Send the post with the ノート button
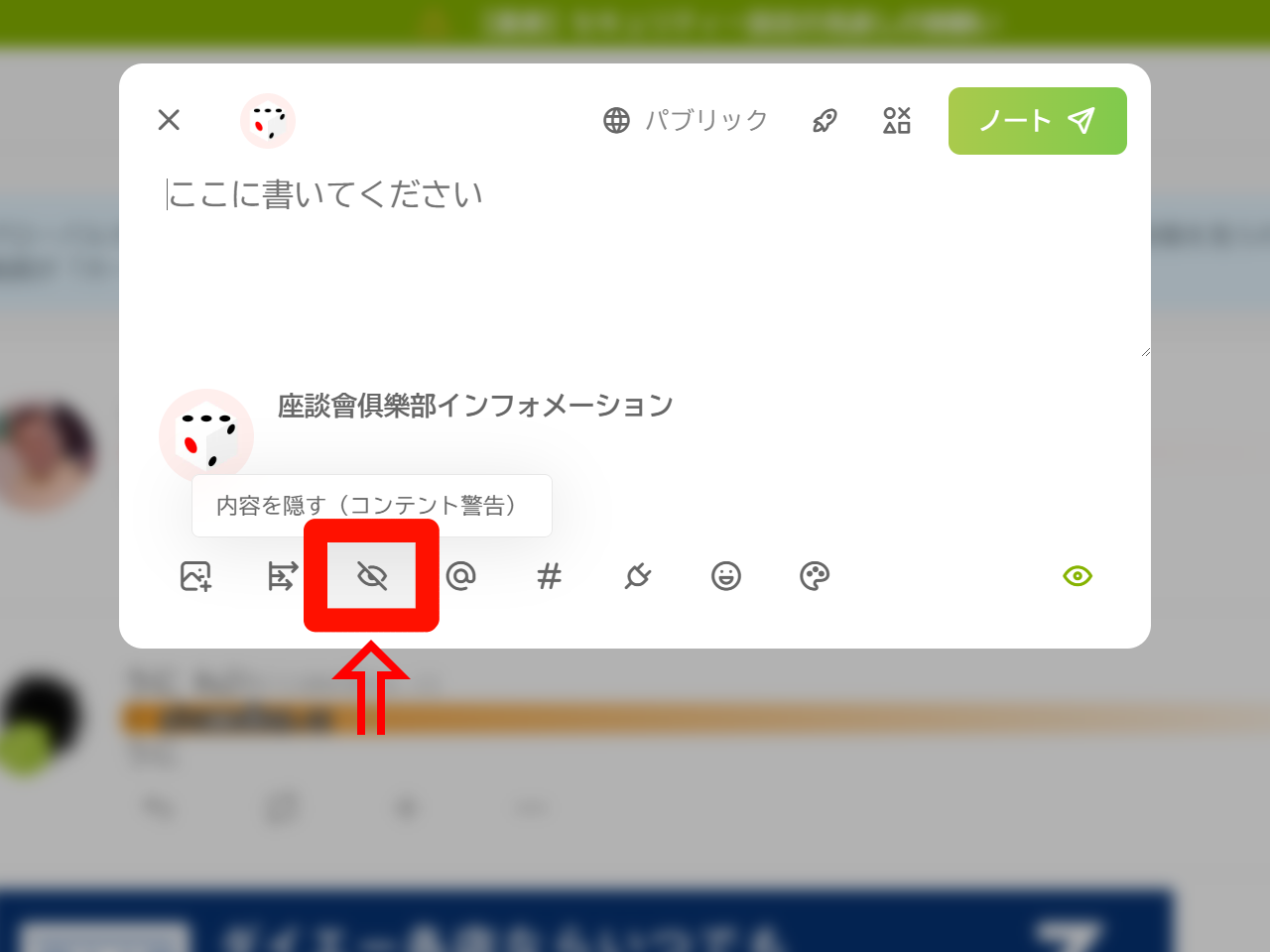 tap(1038, 121)
